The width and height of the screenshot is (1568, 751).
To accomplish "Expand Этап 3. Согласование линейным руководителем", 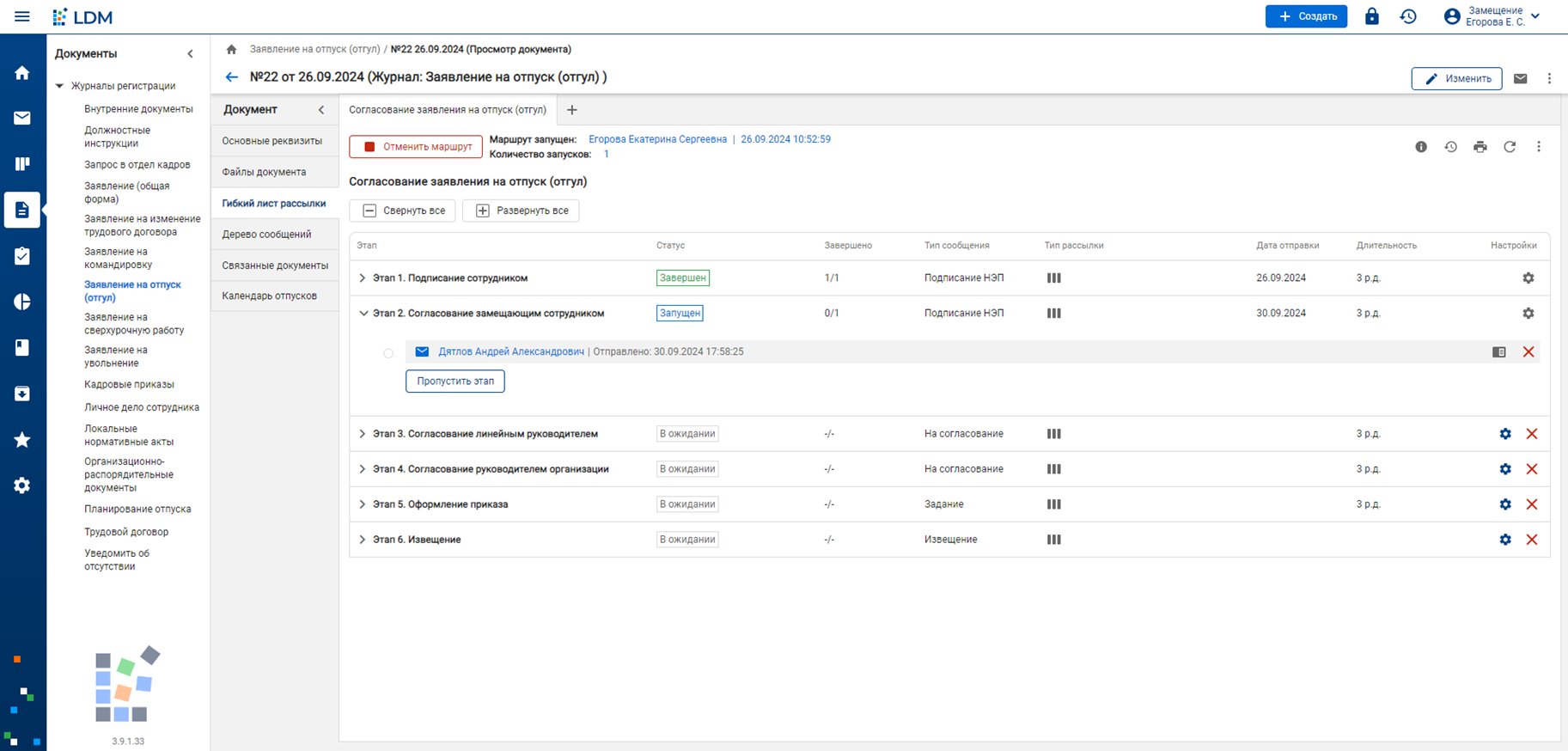I will point(363,434).
